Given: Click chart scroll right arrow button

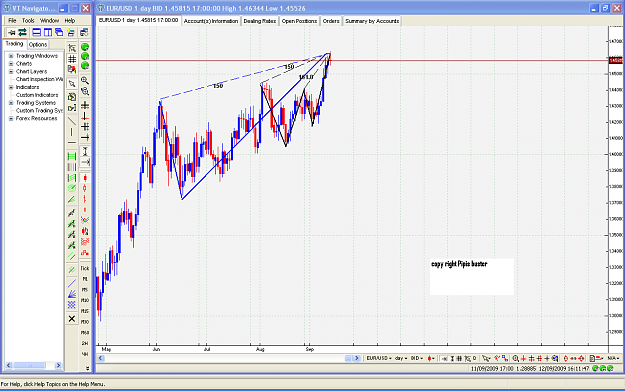Looking at the screenshot, I should pyautogui.click(x=357, y=358).
